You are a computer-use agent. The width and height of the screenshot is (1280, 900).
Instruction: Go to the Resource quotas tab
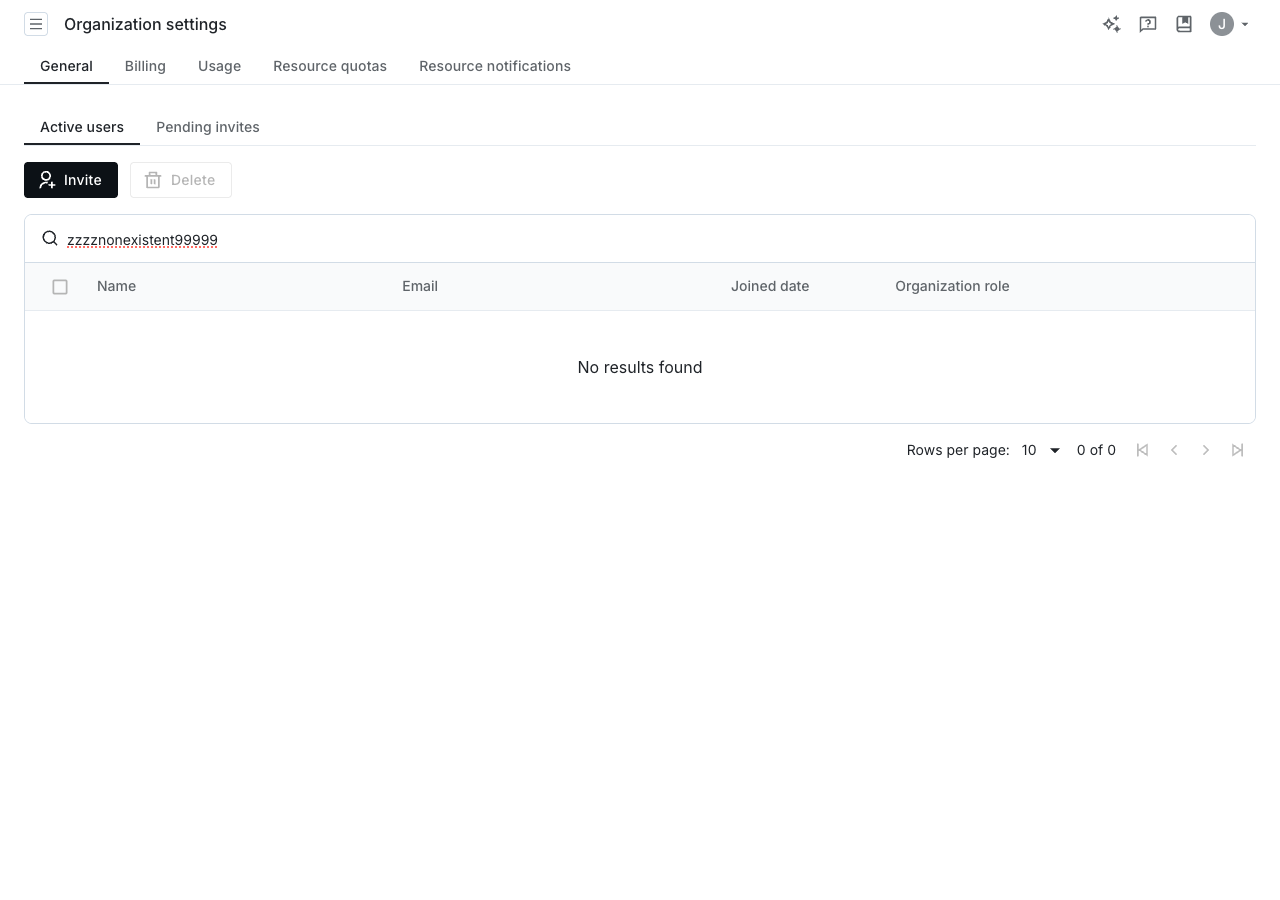click(x=330, y=66)
